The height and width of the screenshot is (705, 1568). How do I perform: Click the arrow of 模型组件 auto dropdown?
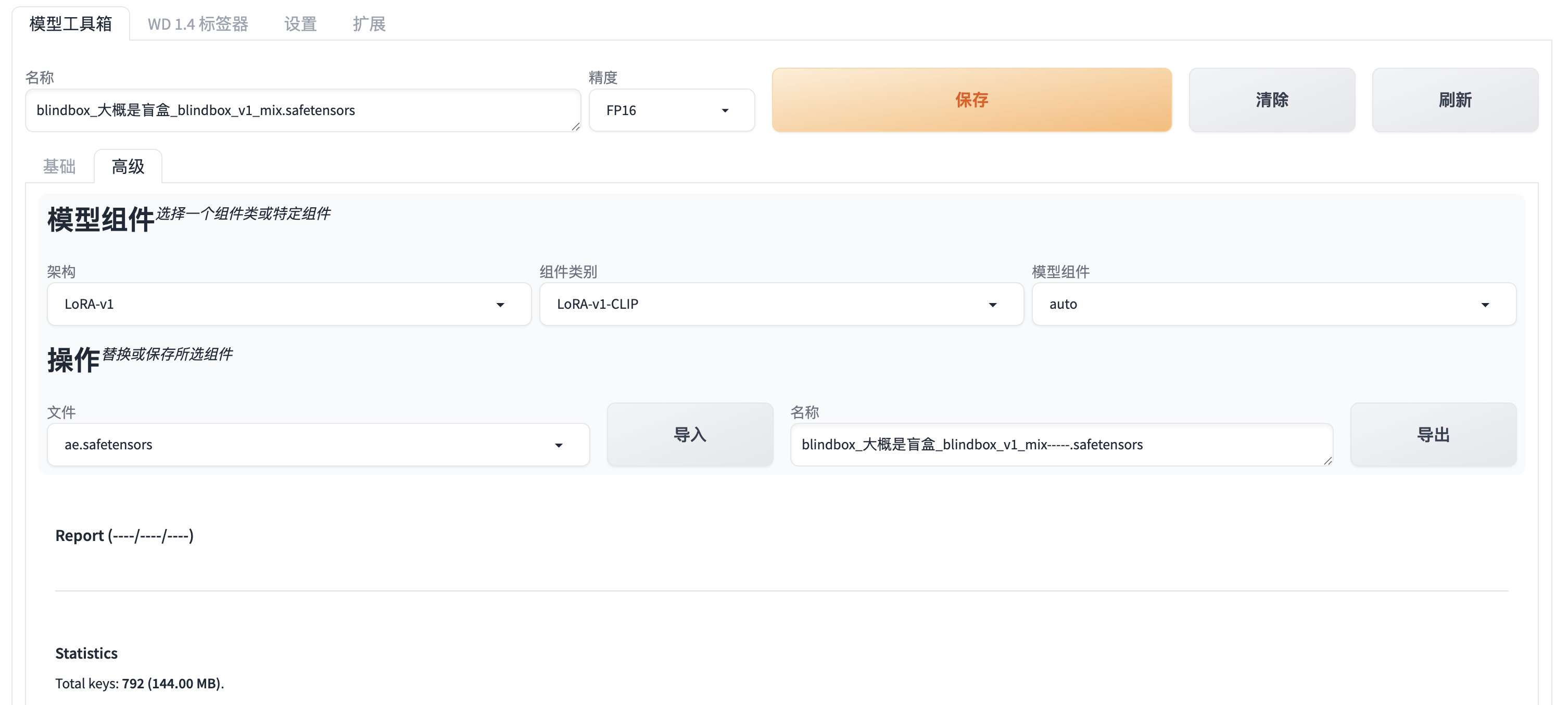1485,305
